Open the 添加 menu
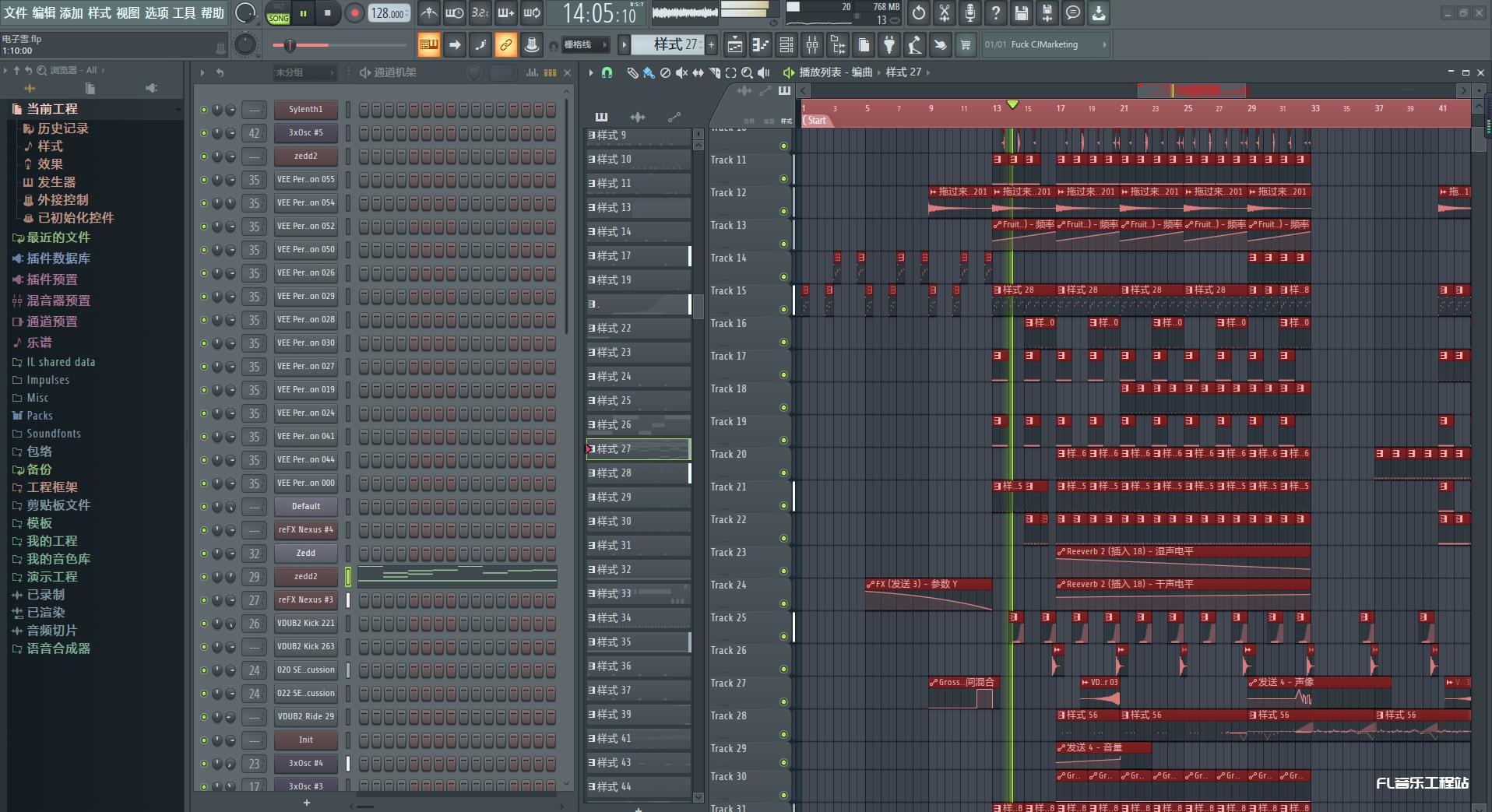This screenshot has width=1492, height=812. coord(72,12)
